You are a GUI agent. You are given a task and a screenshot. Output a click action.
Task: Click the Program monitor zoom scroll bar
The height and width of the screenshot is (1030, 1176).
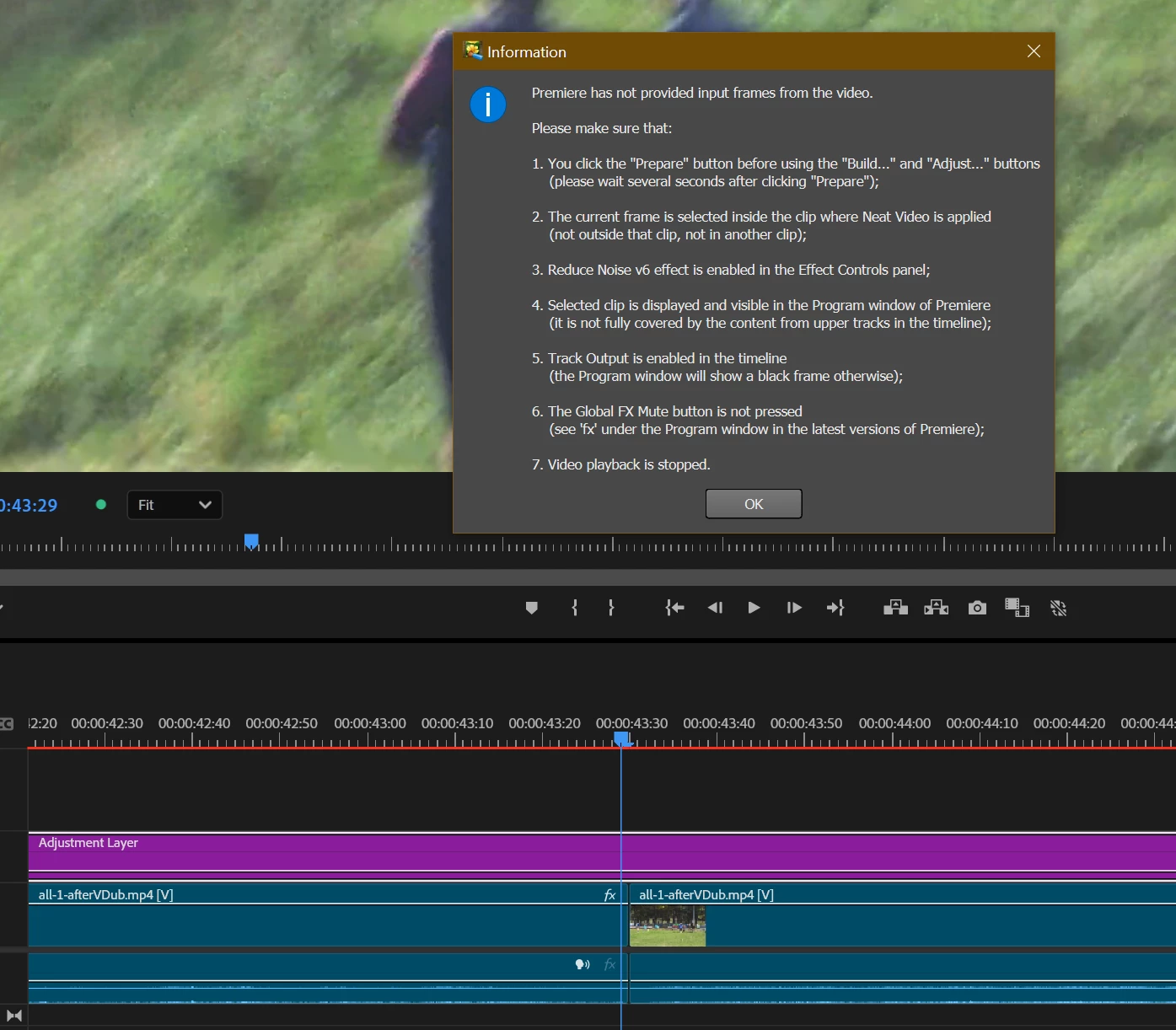(x=588, y=577)
